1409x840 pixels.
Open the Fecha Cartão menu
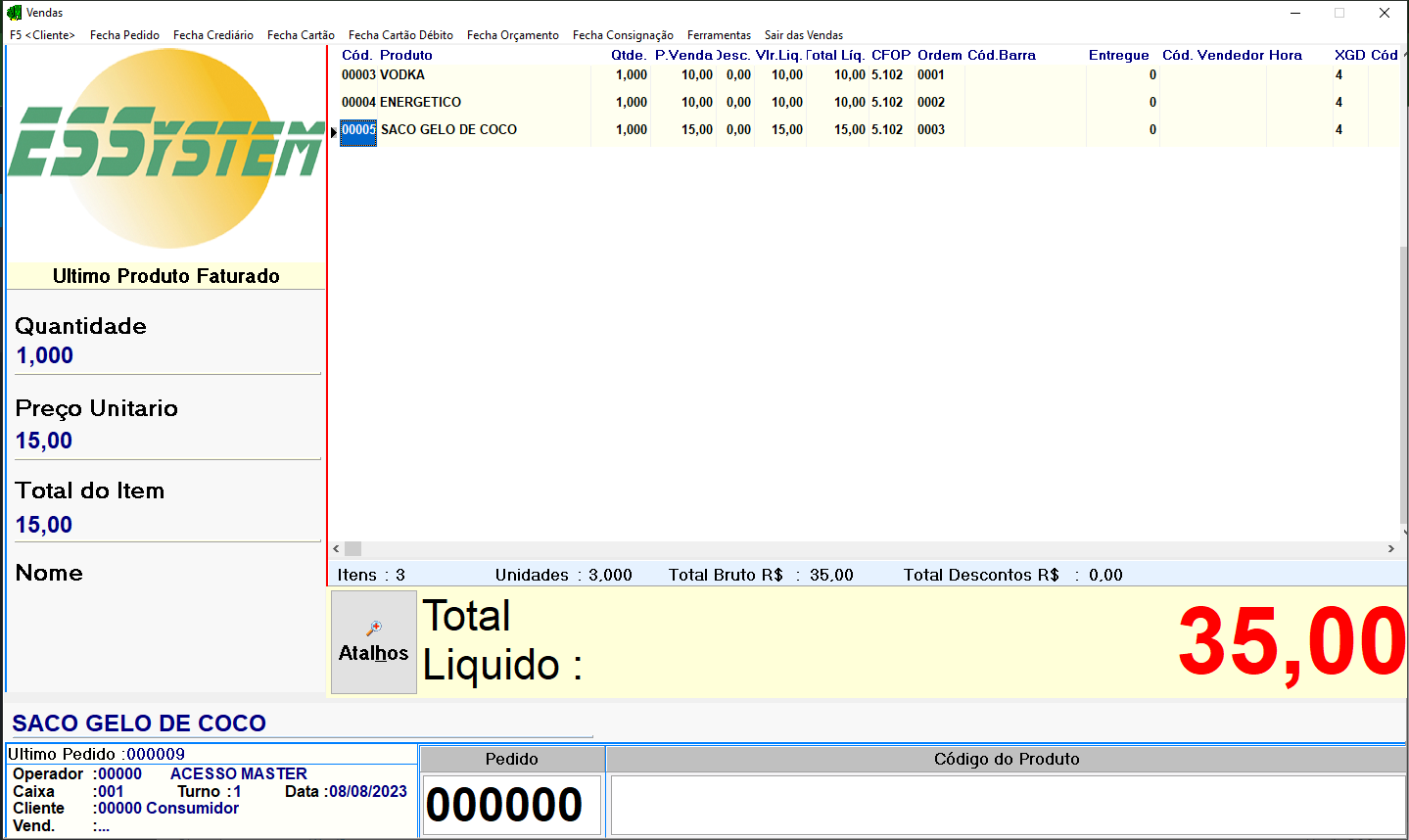pyautogui.click(x=301, y=35)
